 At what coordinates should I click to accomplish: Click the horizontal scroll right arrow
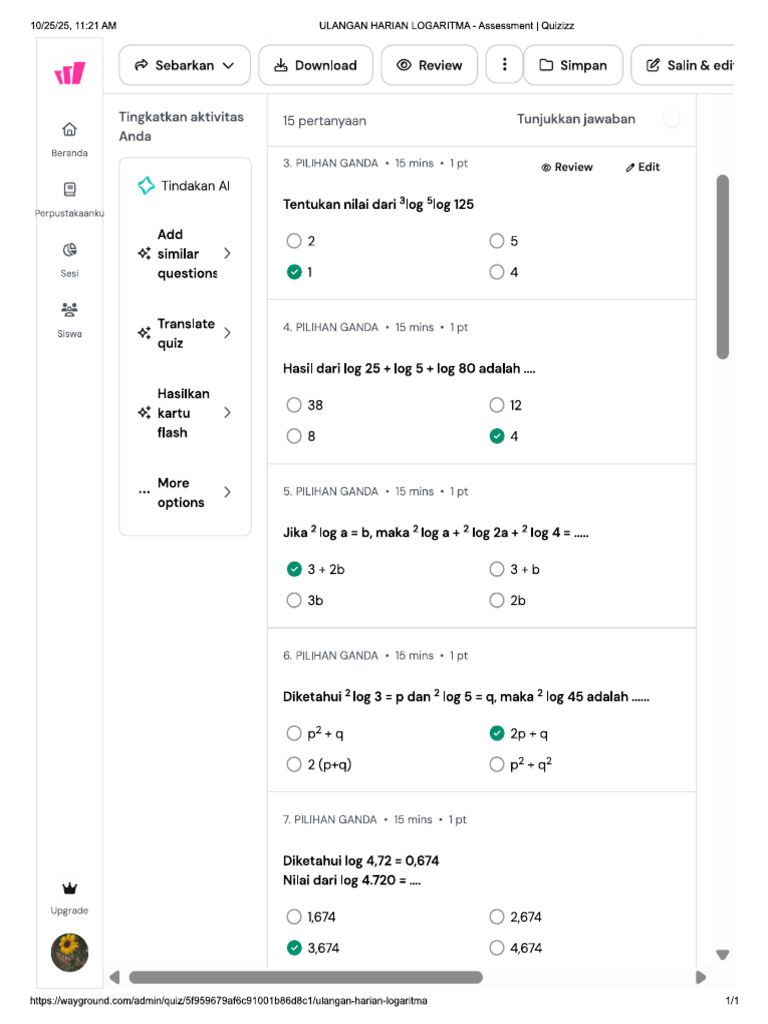coord(701,977)
